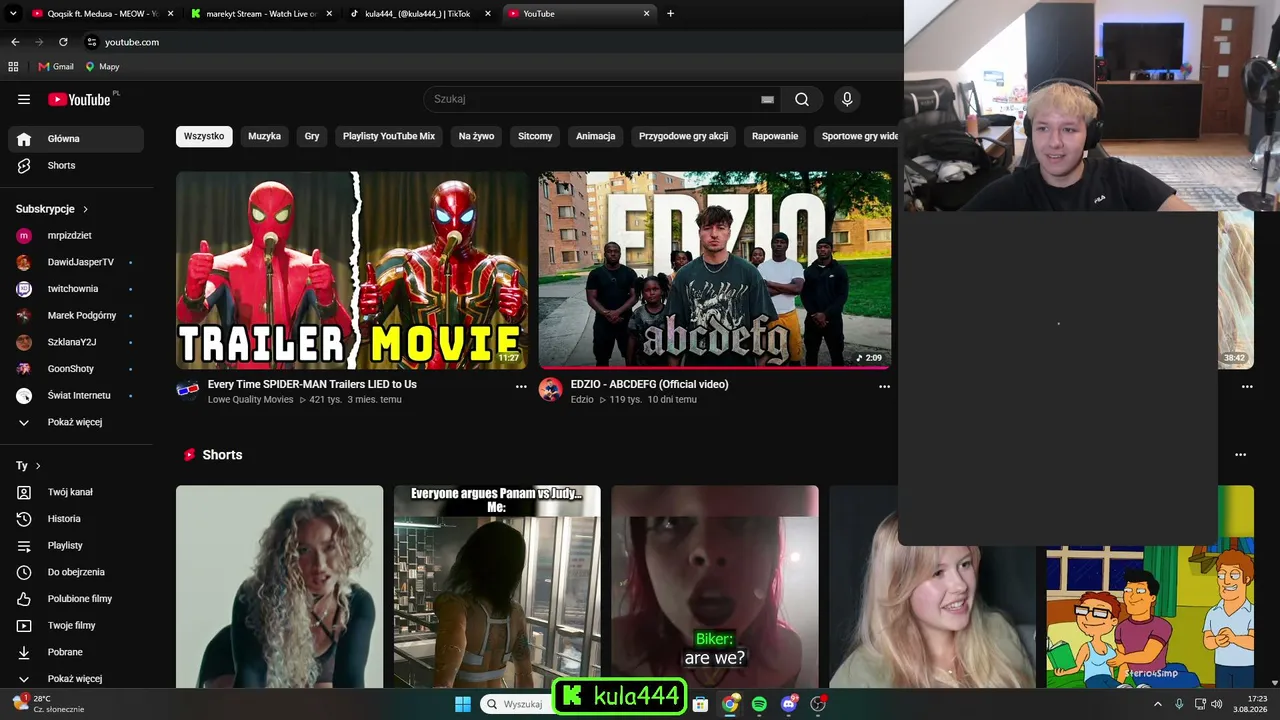Start voice search with the microphone

click(847, 99)
